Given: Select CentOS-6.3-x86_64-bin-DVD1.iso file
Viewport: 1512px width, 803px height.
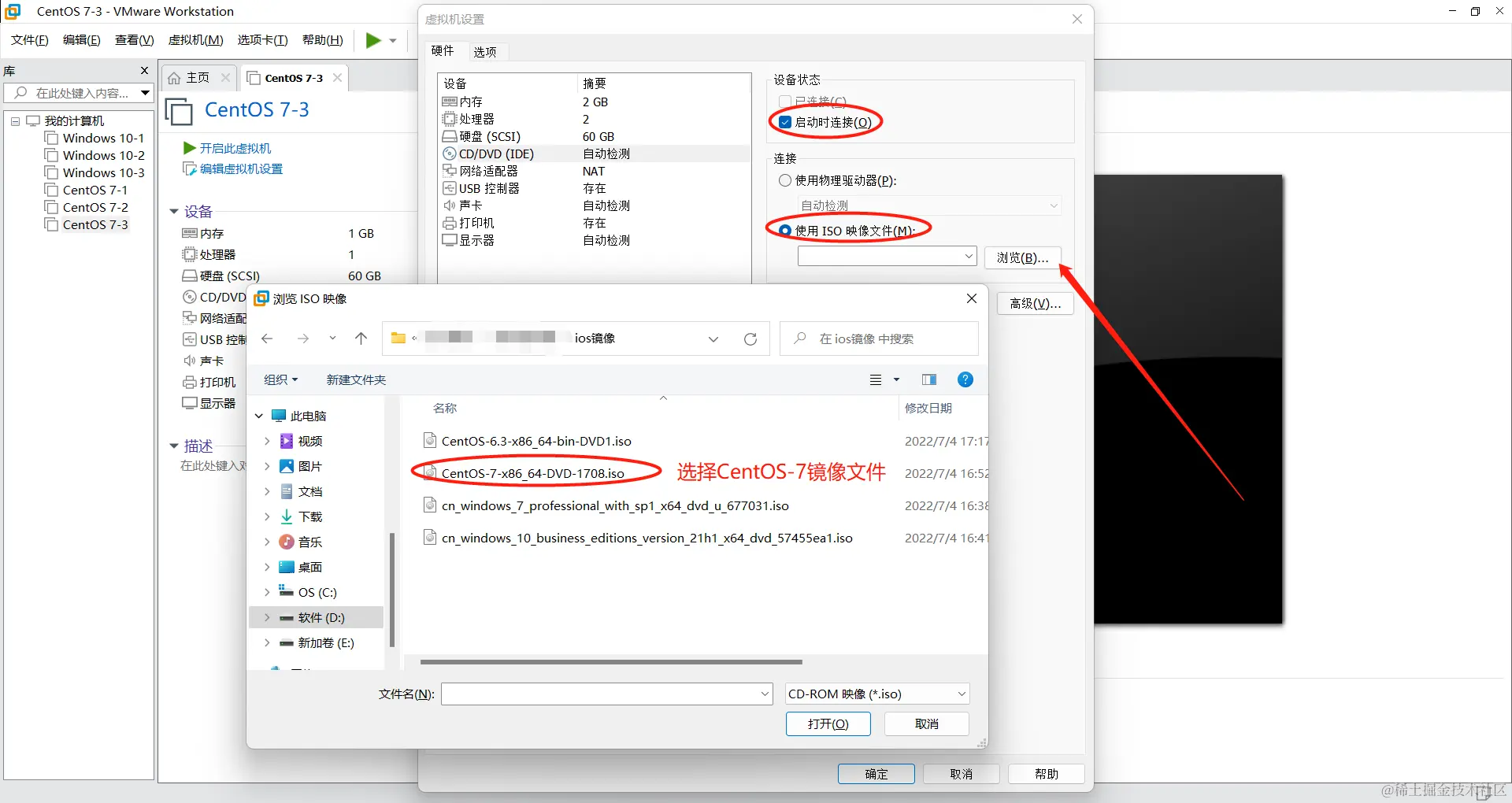Looking at the screenshot, I should click(536, 441).
